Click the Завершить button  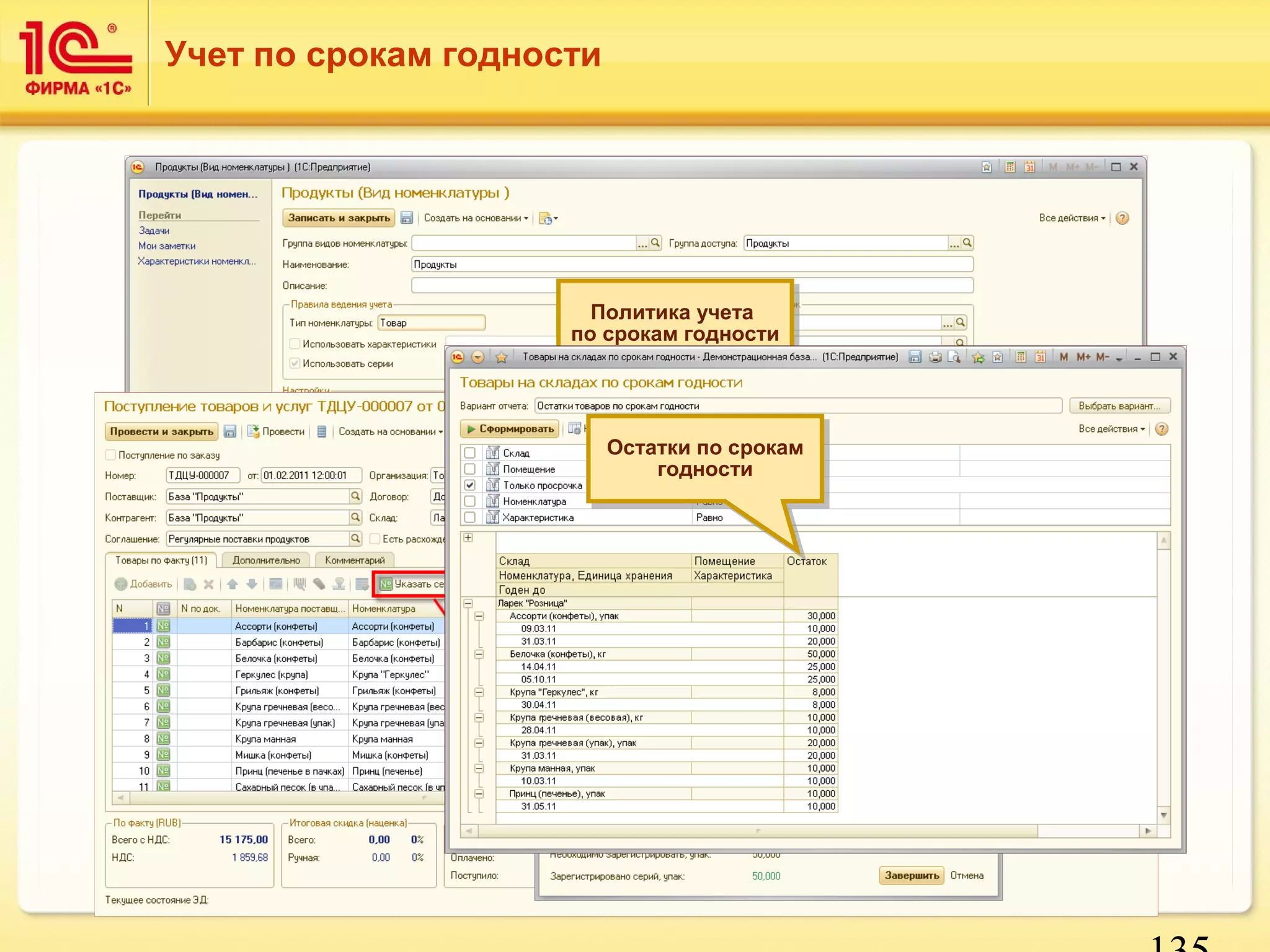click(x=911, y=875)
